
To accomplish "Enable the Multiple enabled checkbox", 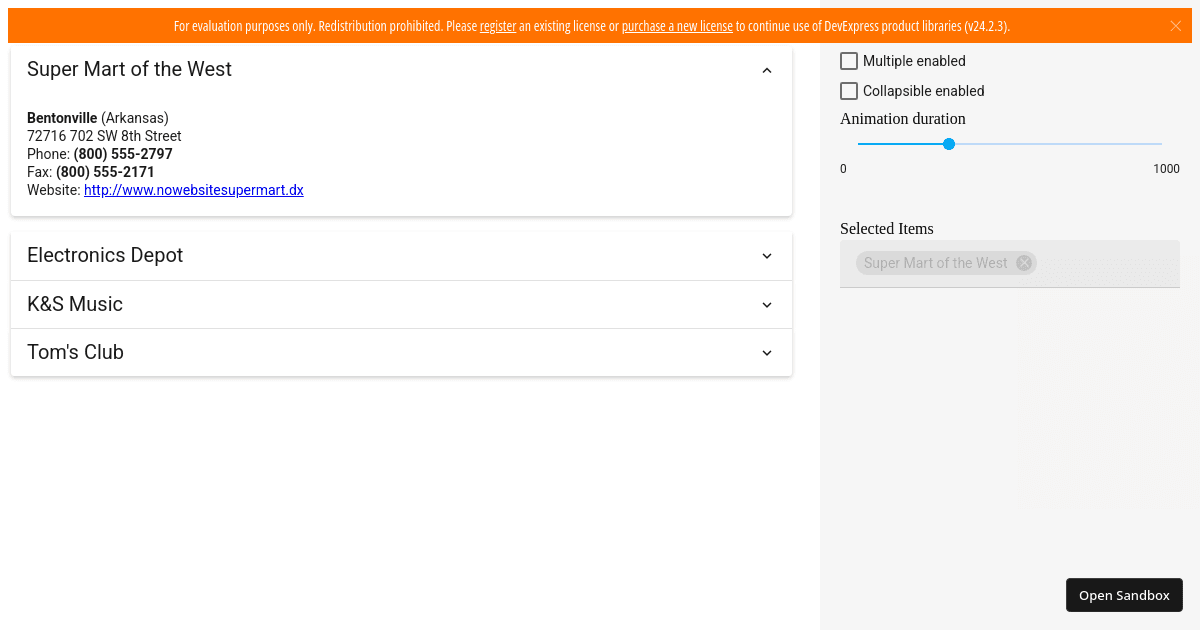I will pyautogui.click(x=849, y=61).
